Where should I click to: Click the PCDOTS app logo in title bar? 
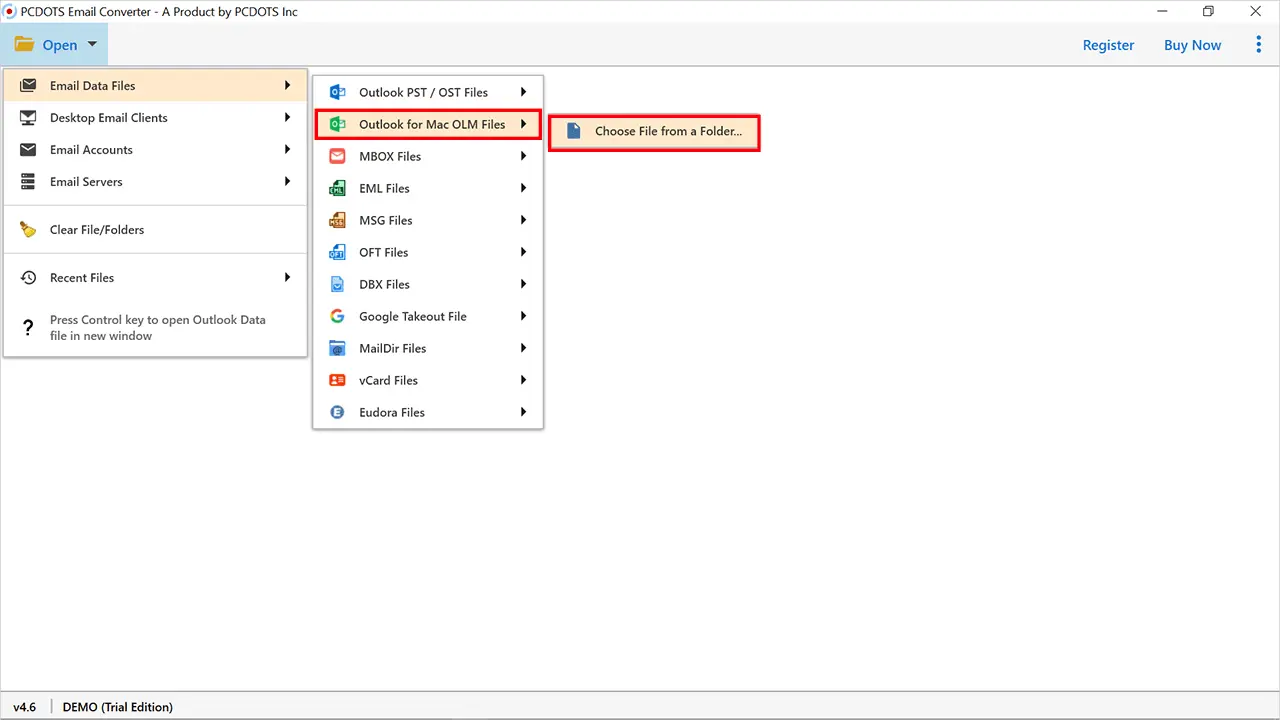pyautogui.click(x=10, y=11)
